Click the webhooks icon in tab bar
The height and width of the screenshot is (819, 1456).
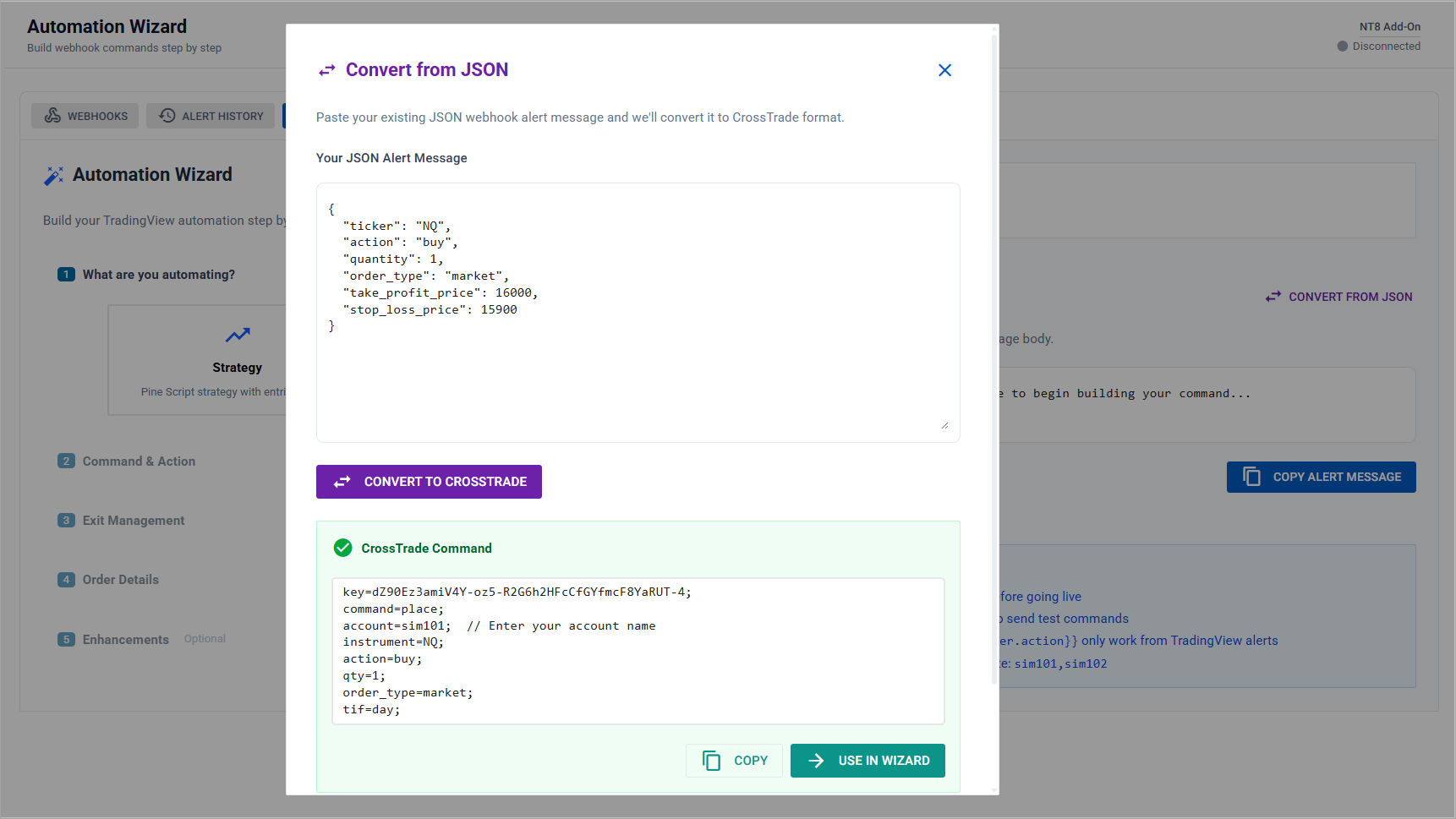pos(52,116)
